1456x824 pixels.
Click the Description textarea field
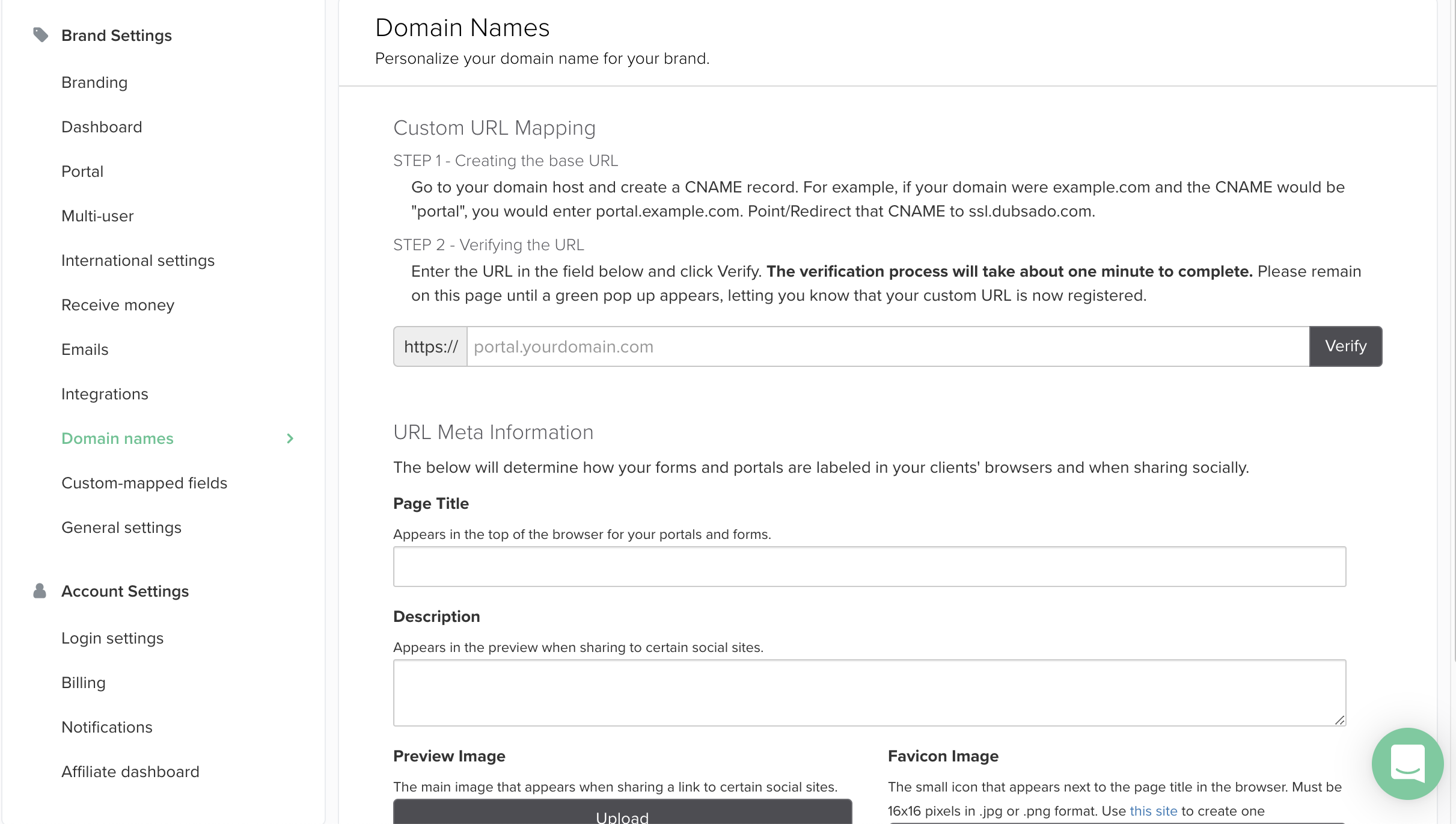pyautogui.click(x=870, y=693)
